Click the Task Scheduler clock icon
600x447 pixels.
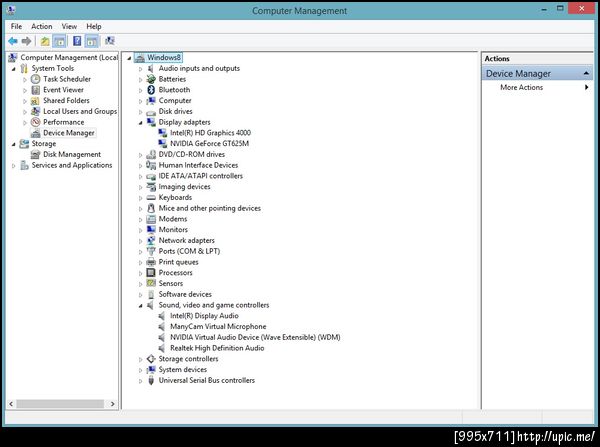tap(36, 79)
